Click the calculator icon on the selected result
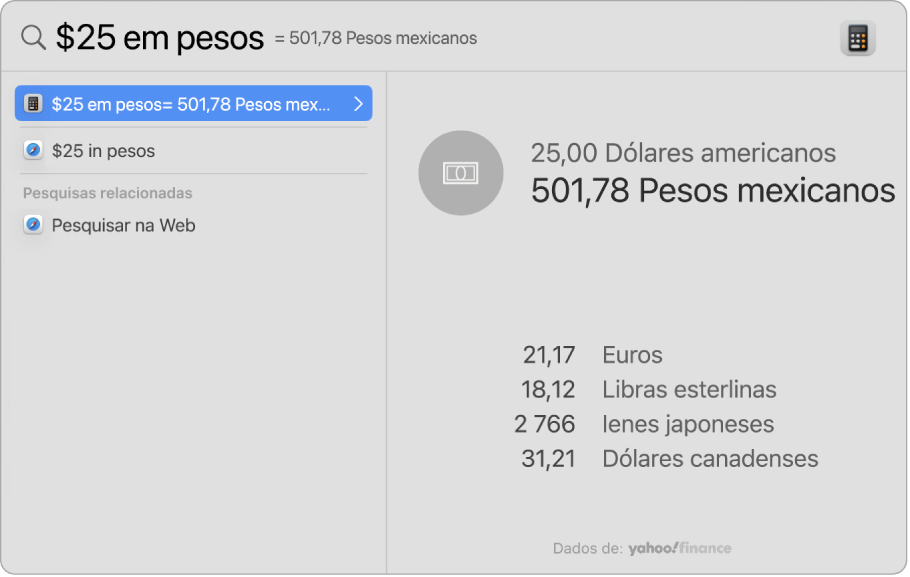 coord(33,103)
